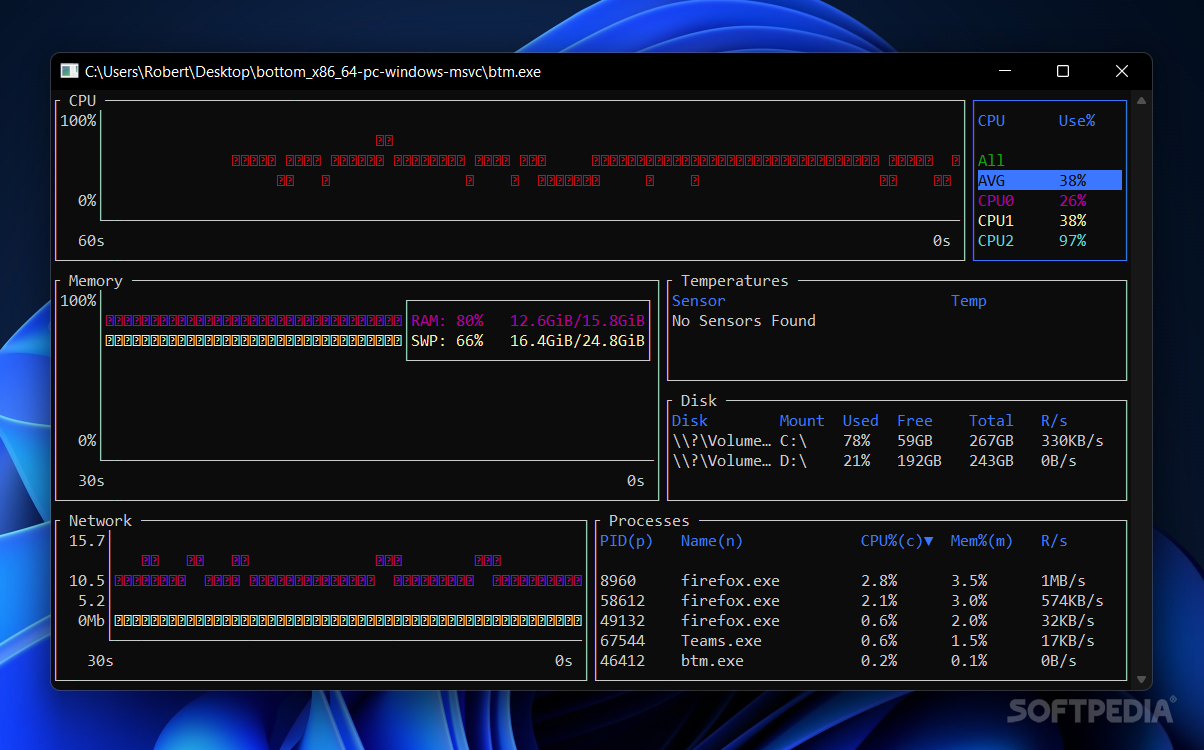Screen dimensions: 1204x750
Task: Click the 1MB/s rate of PID 8960
Action: pos(1063,581)
